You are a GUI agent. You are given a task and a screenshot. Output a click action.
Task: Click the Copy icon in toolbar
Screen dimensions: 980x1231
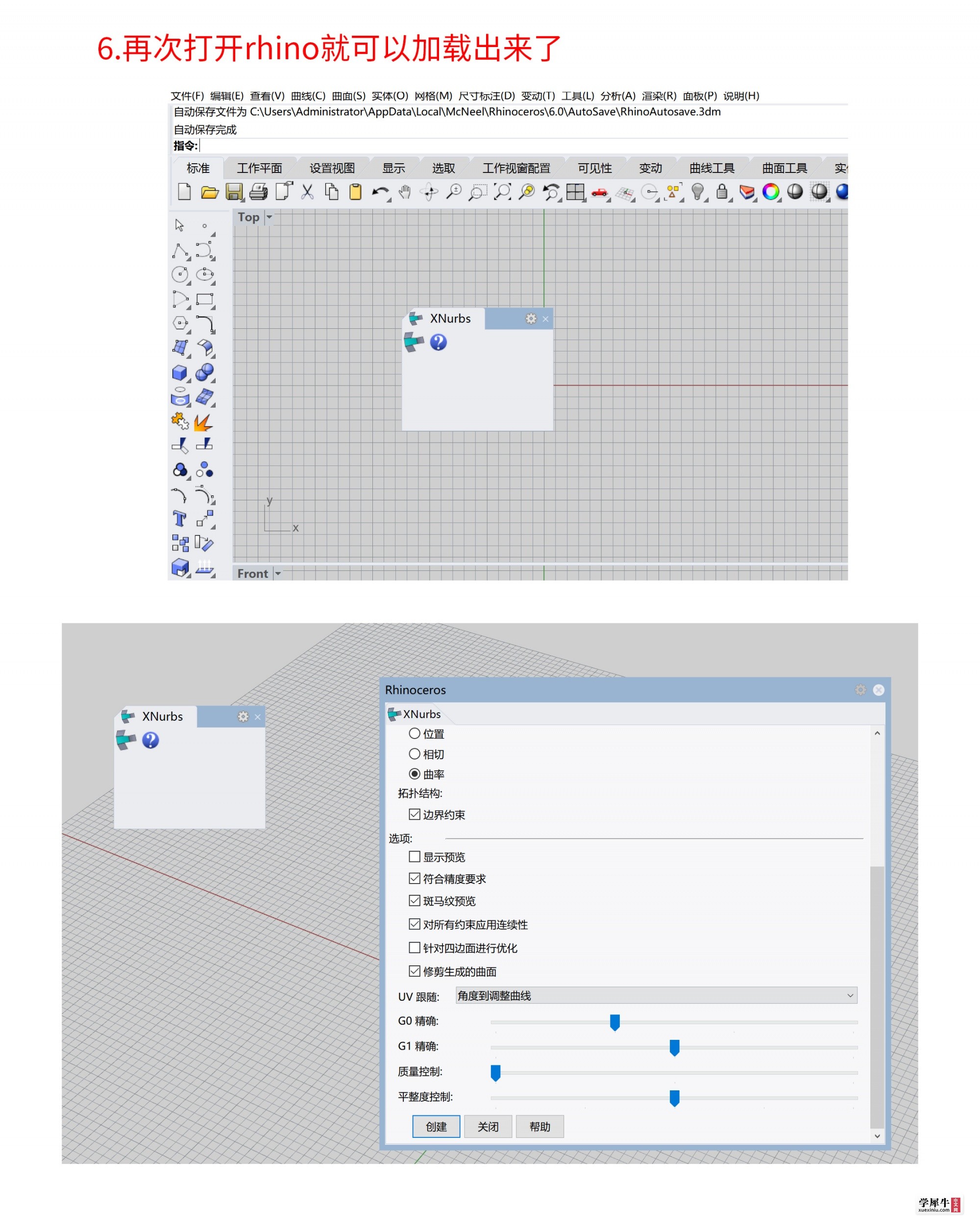[x=332, y=192]
